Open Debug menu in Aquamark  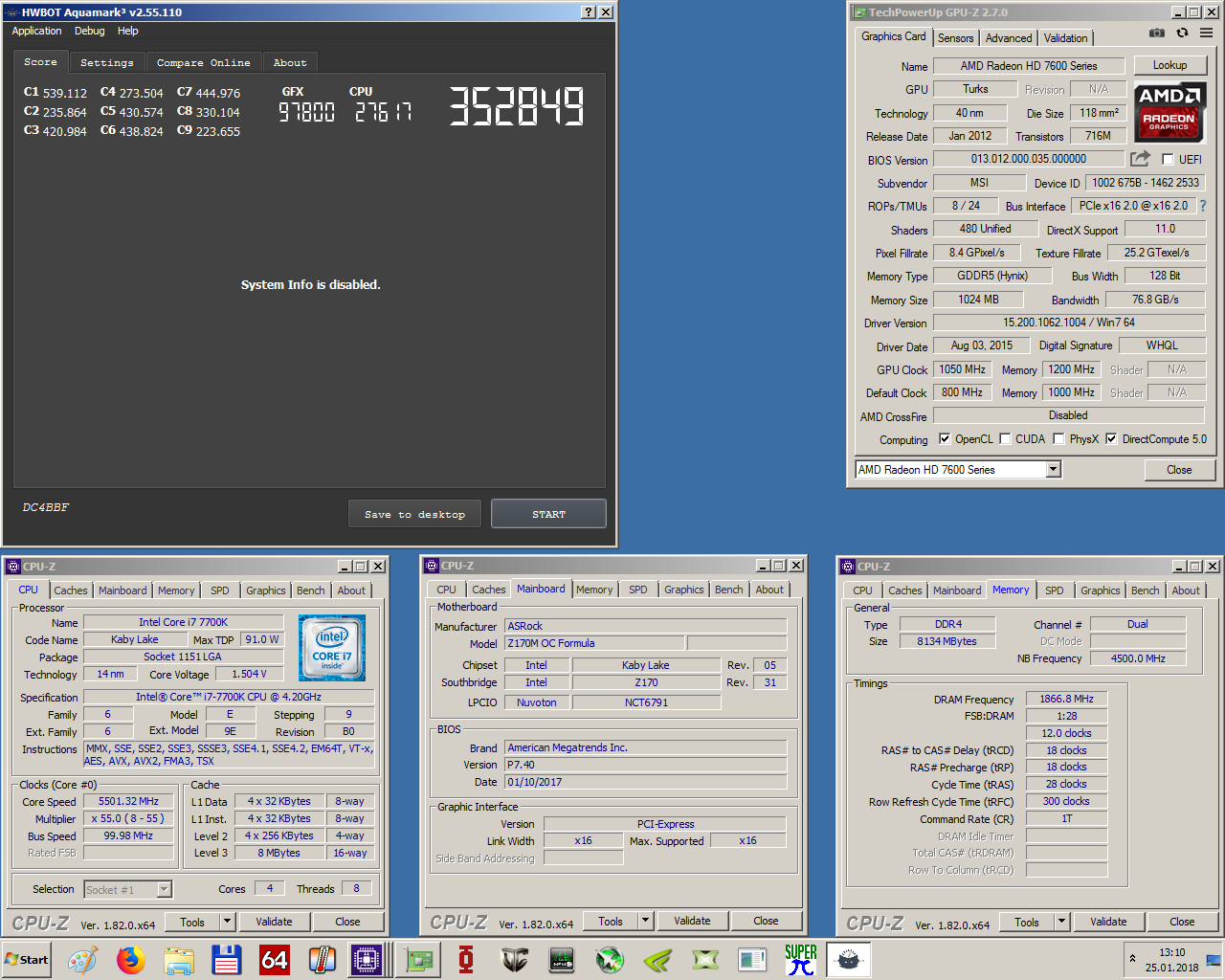(x=90, y=31)
